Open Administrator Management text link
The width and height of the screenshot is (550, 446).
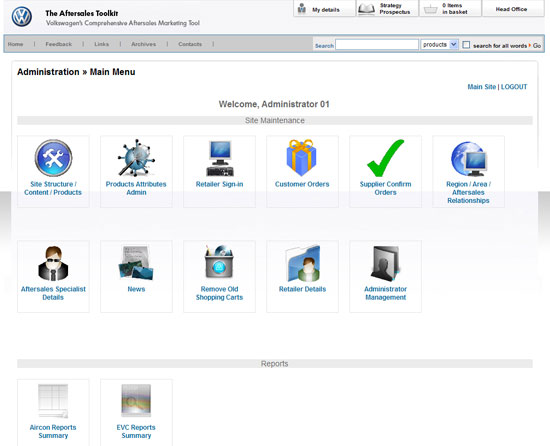click(385, 293)
